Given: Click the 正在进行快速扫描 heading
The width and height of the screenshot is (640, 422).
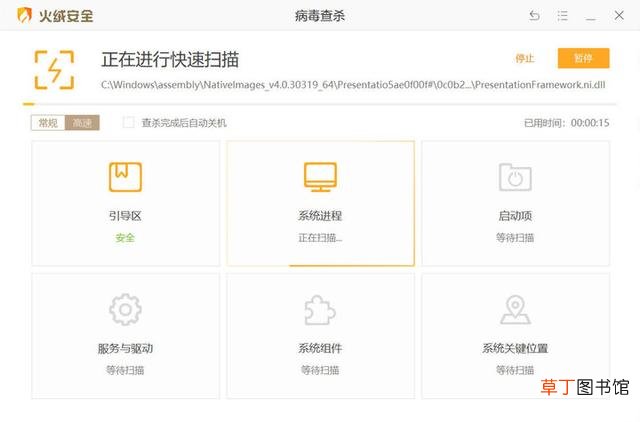Looking at the screenshot, I should click(170, 60).
